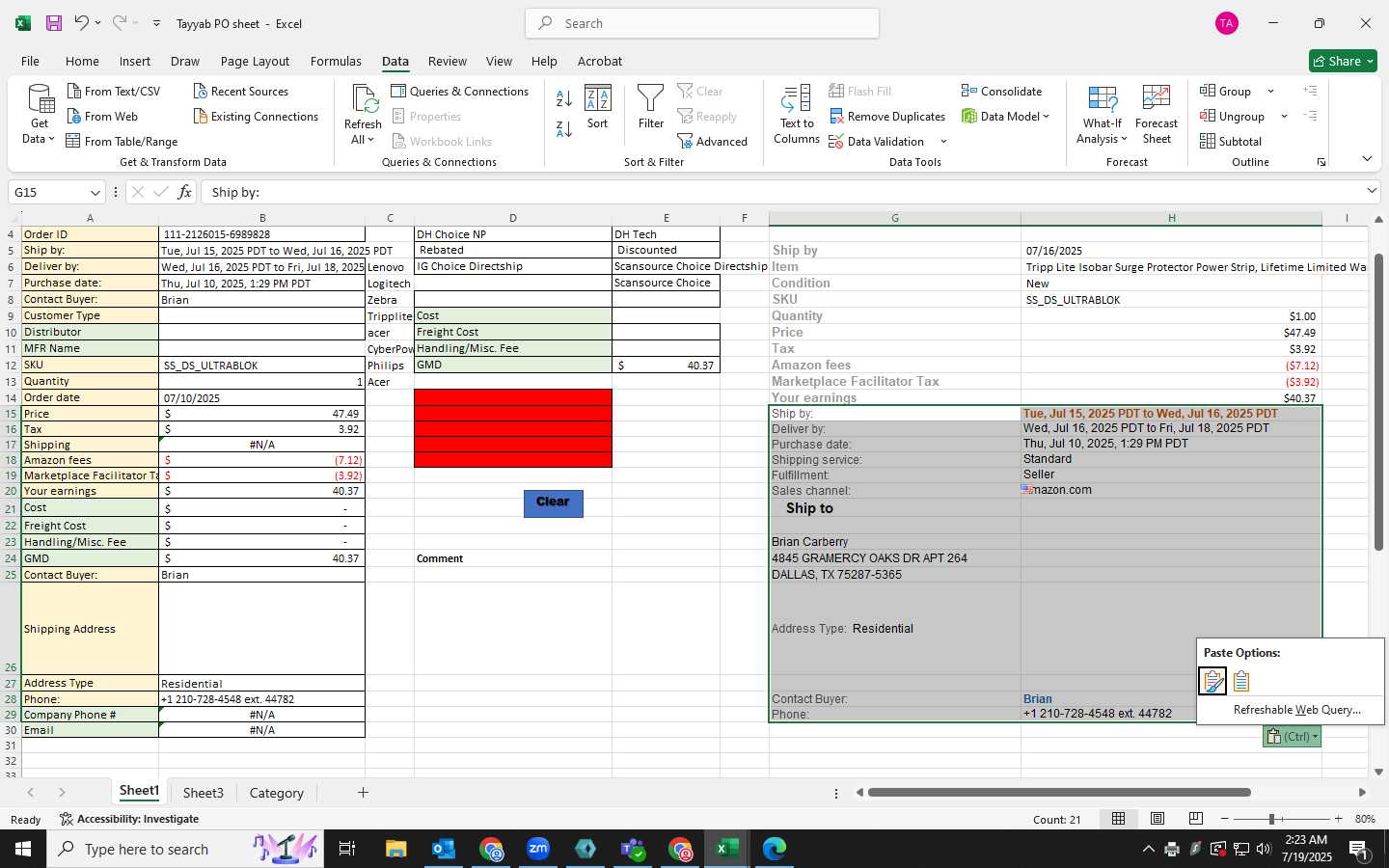Open the Data Validation dropdown arrow

pos(943,142)
